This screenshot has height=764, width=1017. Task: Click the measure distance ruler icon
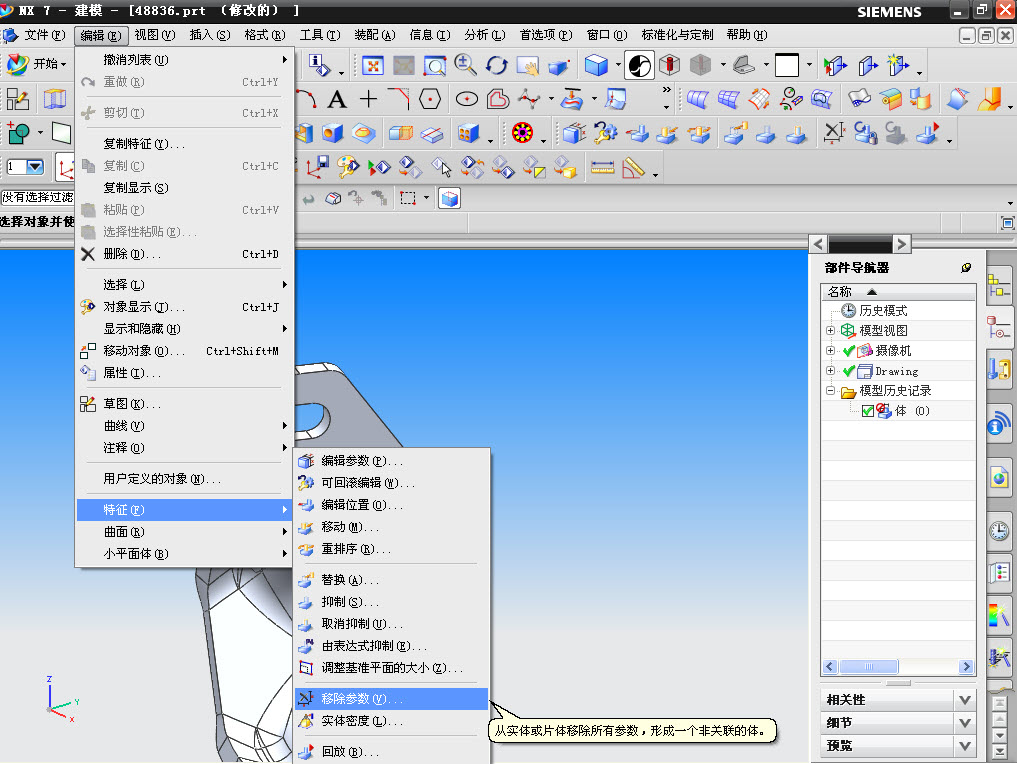[602, 168]
